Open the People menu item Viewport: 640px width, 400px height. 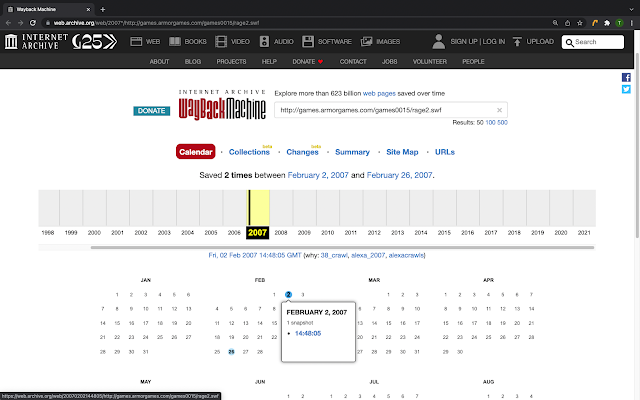[473, 62]
